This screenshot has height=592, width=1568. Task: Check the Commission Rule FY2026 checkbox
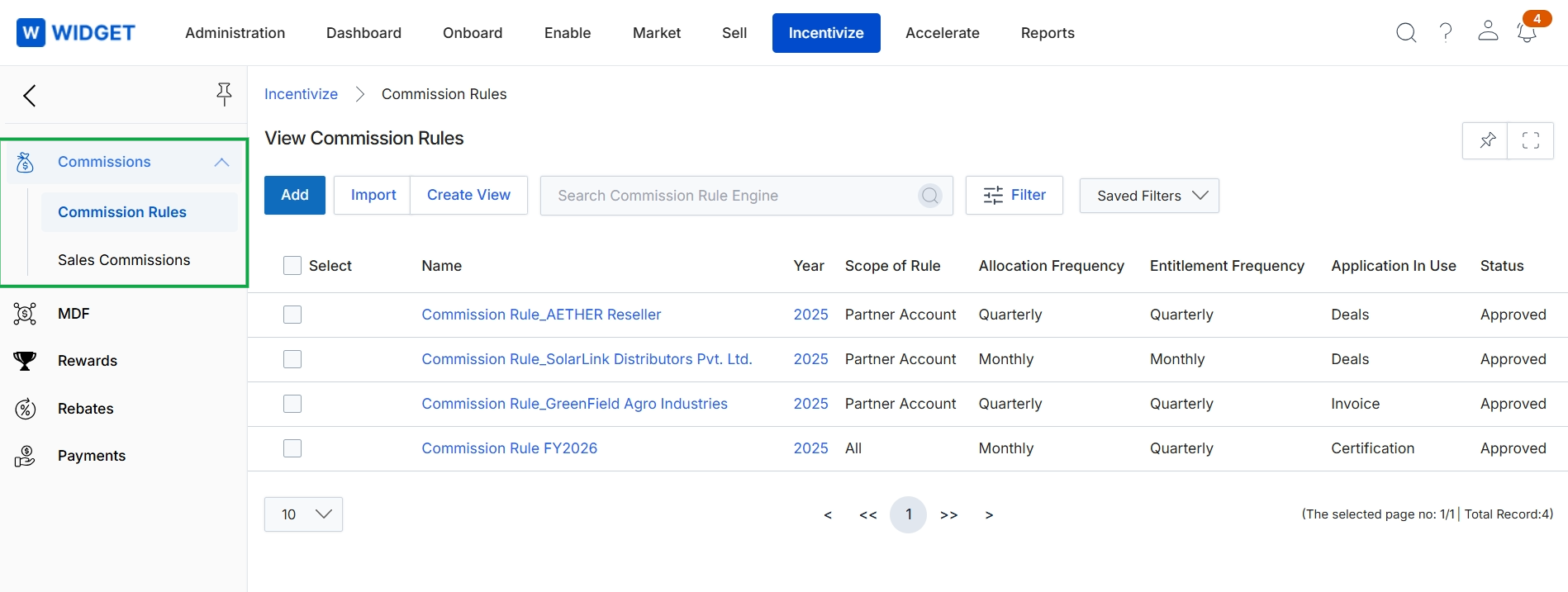[292, 448]
